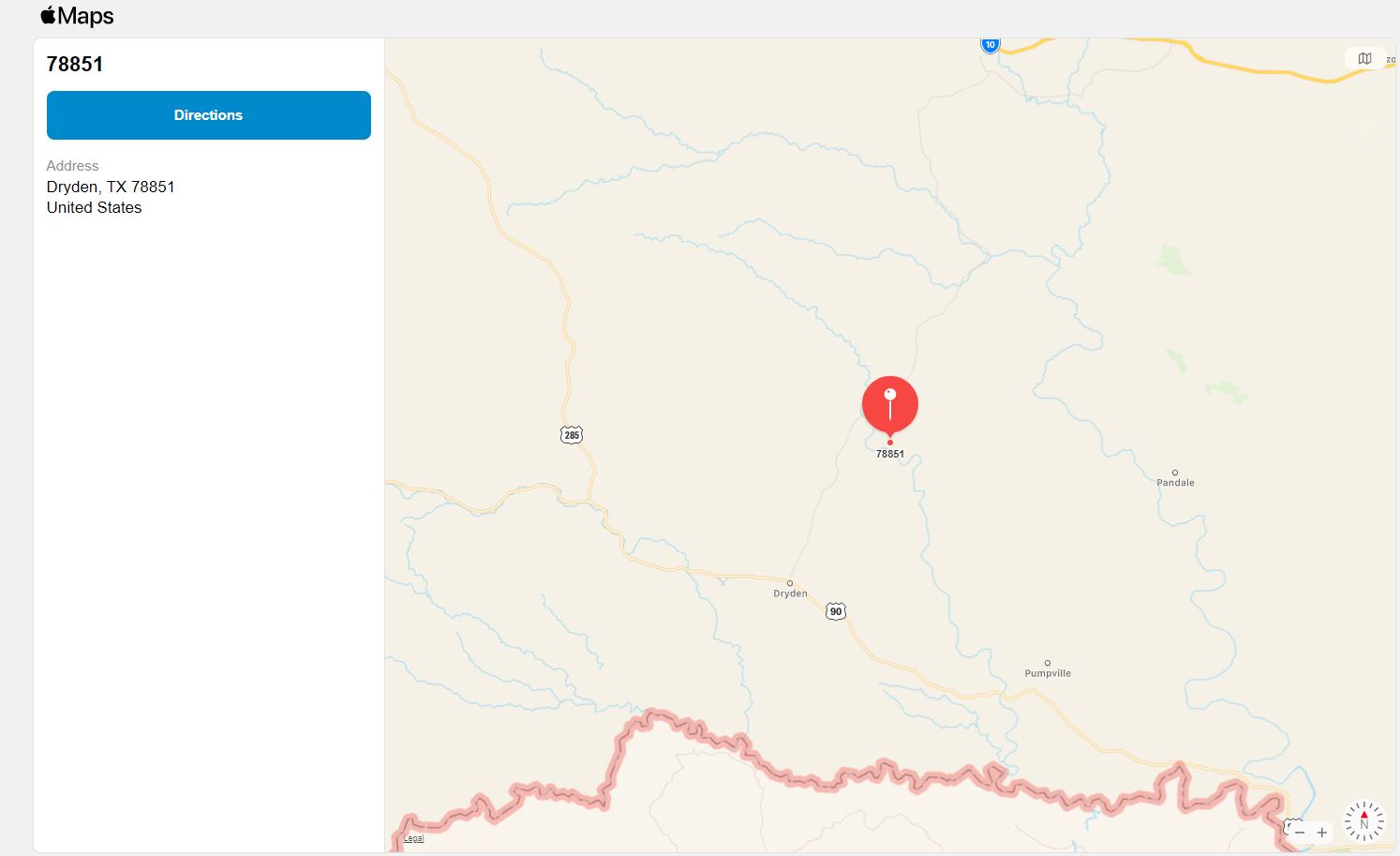Click the US Route 90 shield

pyautogui.click(x=836, y=611)
